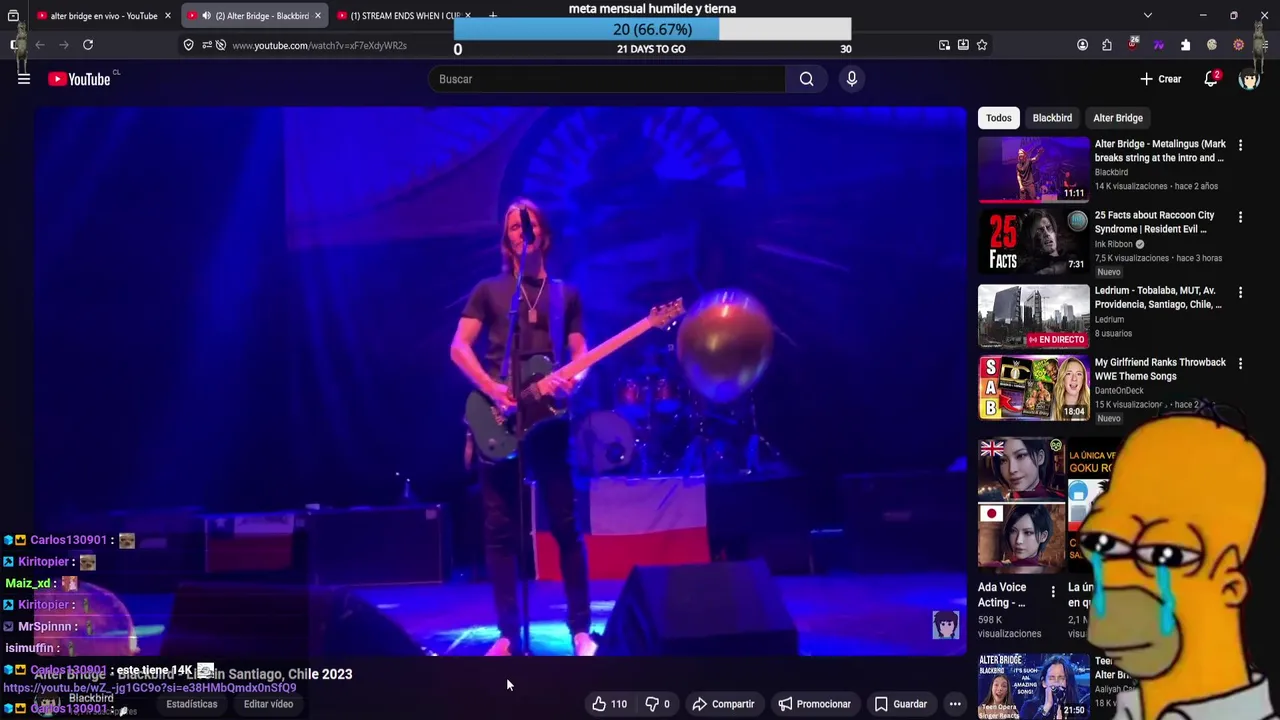Focus the Buscar search field
This screenshot has height=720, width=1280.
click(607, 79)
